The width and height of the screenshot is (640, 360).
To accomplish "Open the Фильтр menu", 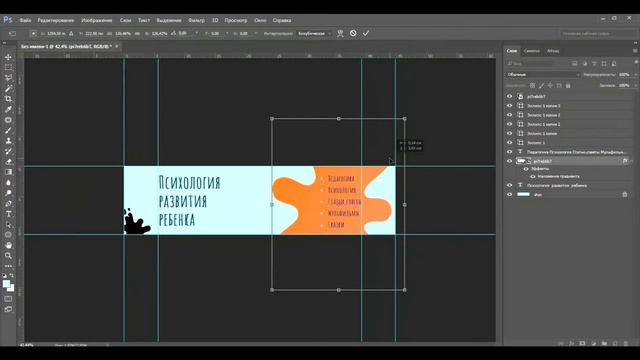I will click(x=196, y=20).
